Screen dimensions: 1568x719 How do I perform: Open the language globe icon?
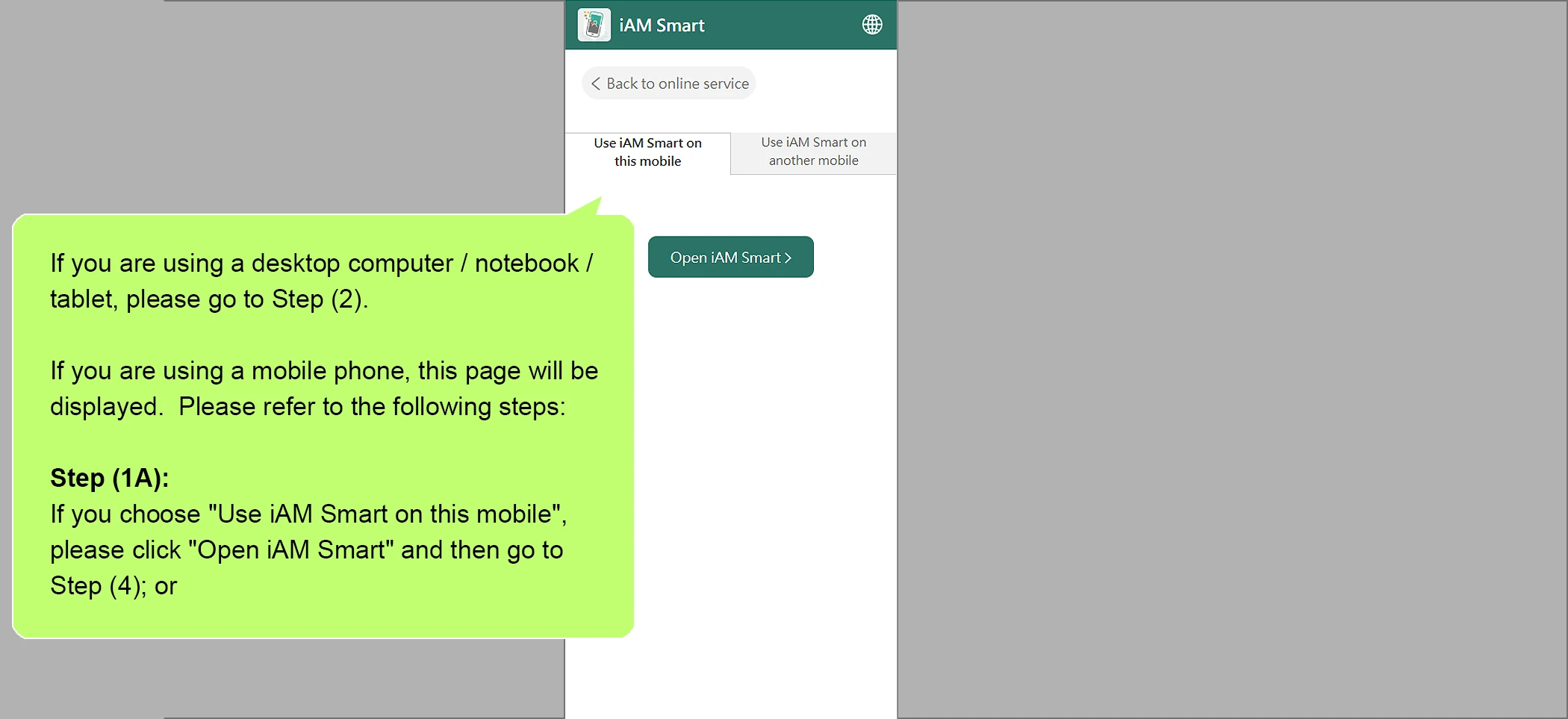pos(872,25)
